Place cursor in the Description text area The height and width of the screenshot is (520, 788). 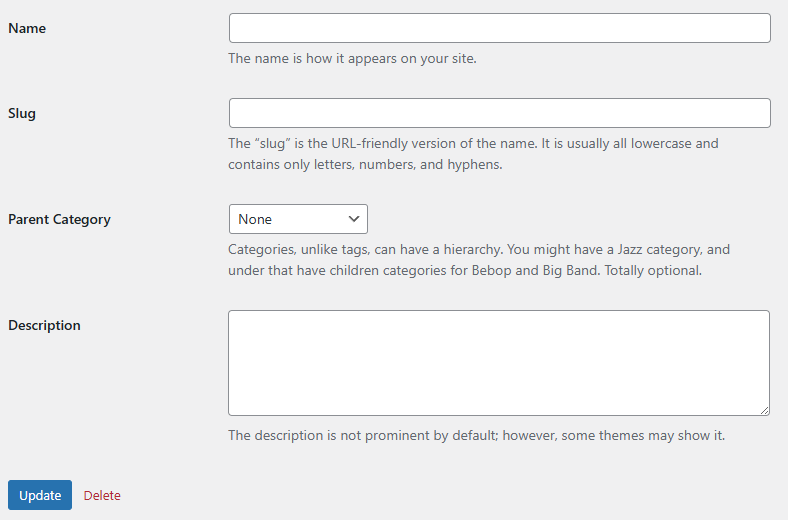(498, 362)
